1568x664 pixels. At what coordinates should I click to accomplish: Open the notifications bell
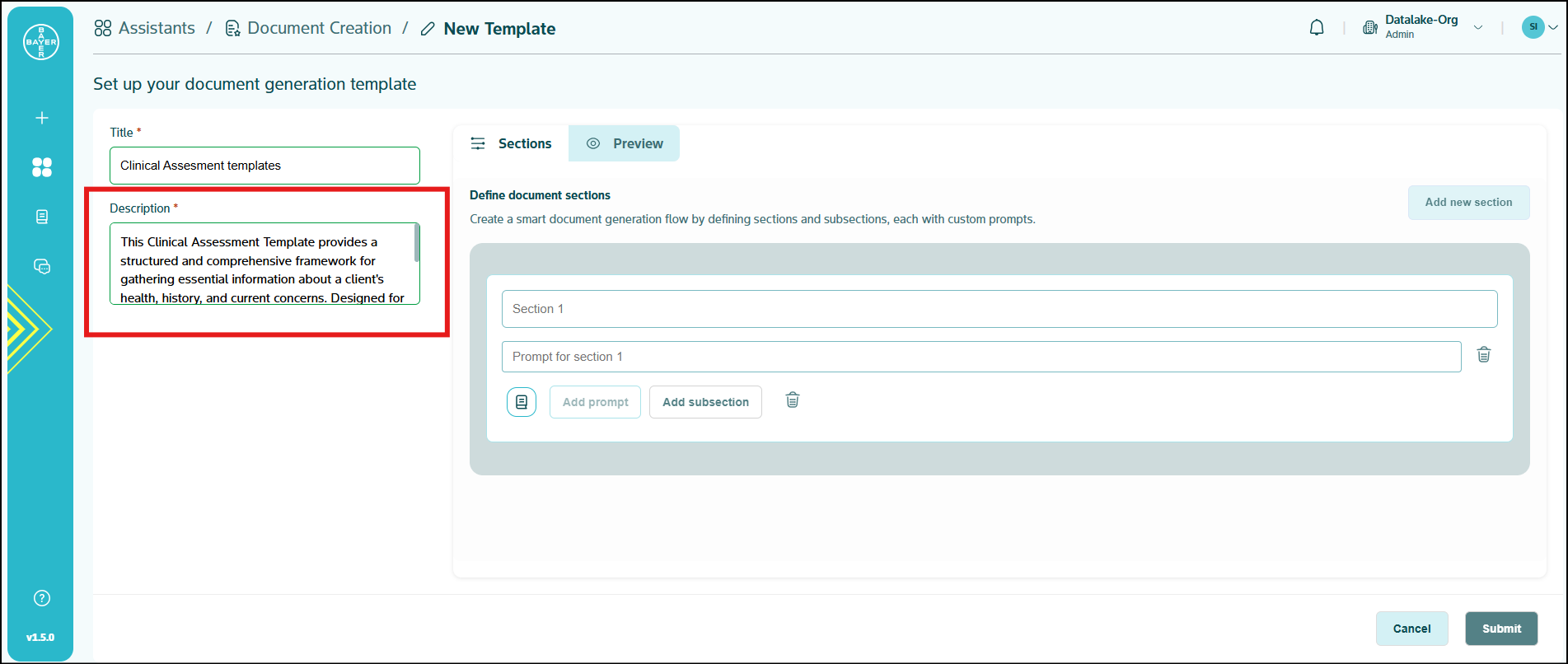click(x=1317, y=28)
